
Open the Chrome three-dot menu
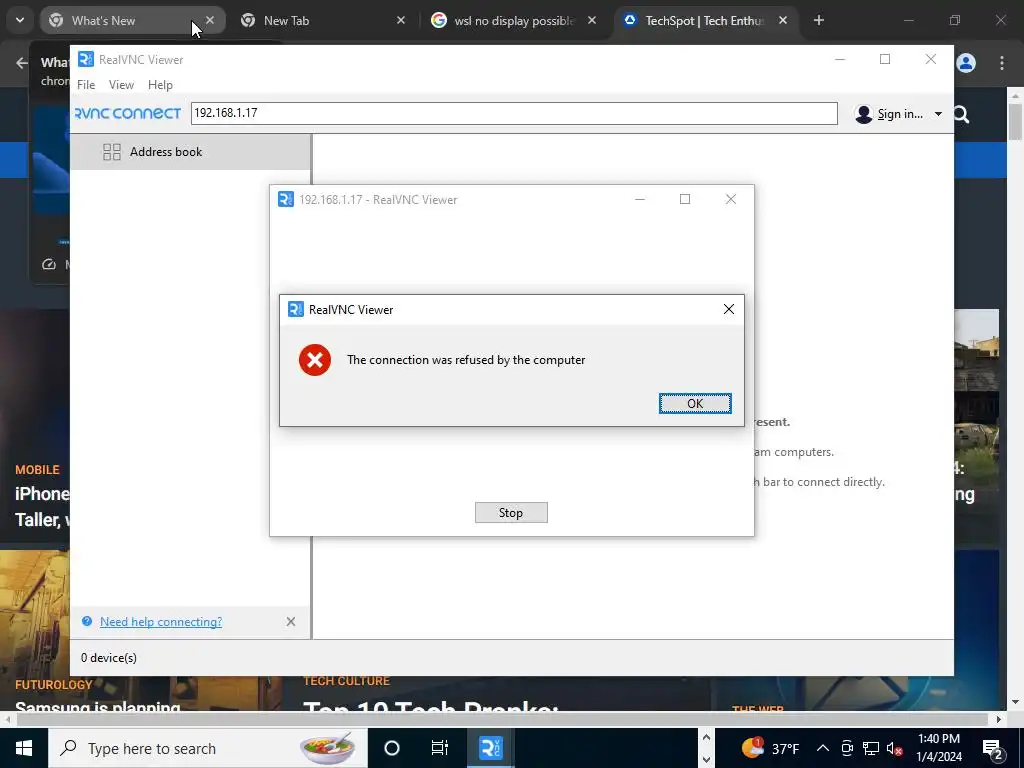click(x=1002, y=63)
